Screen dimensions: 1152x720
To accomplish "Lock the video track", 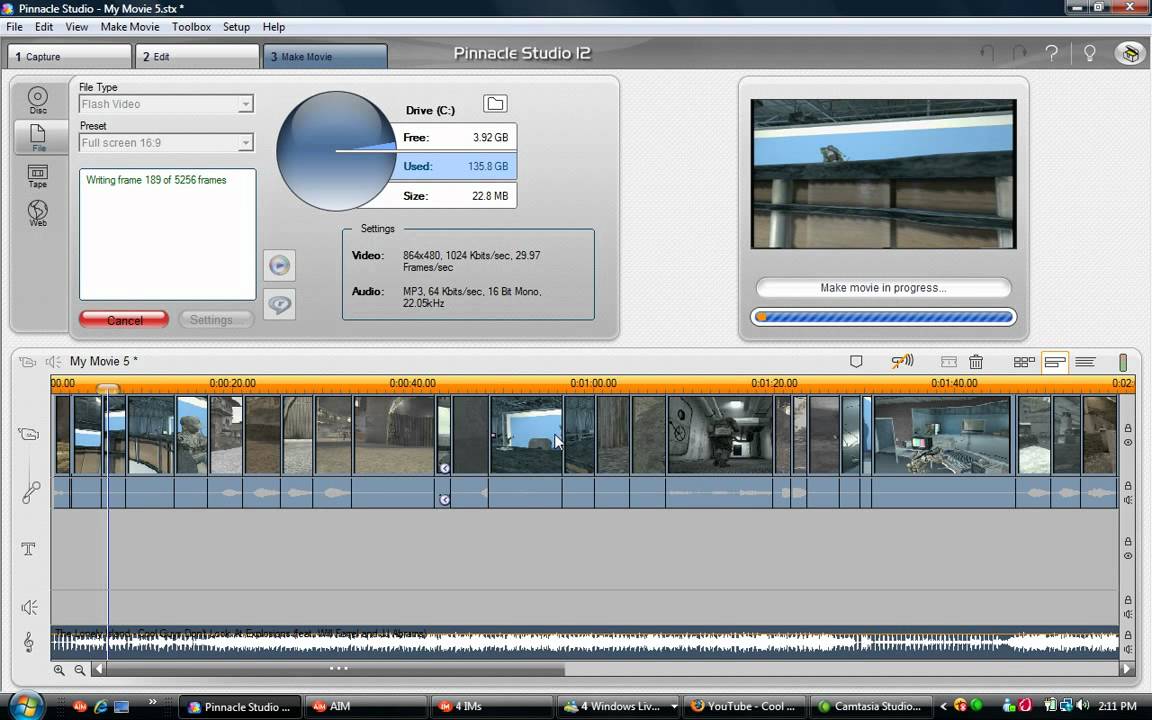I will point(1128,428).
